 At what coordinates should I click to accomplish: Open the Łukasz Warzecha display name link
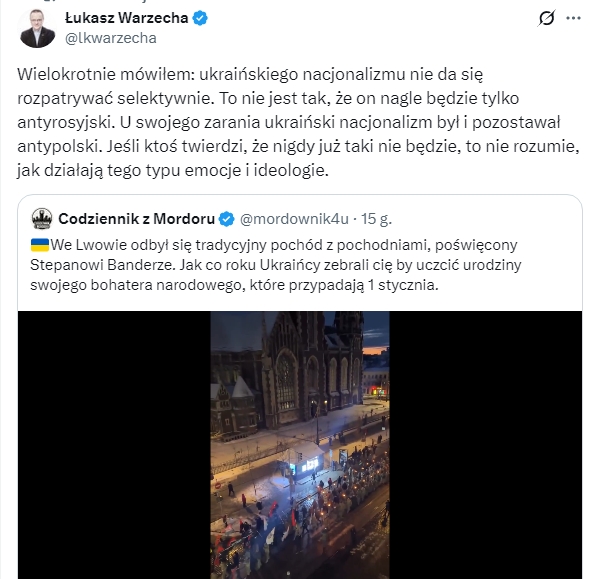coord(127,18)
